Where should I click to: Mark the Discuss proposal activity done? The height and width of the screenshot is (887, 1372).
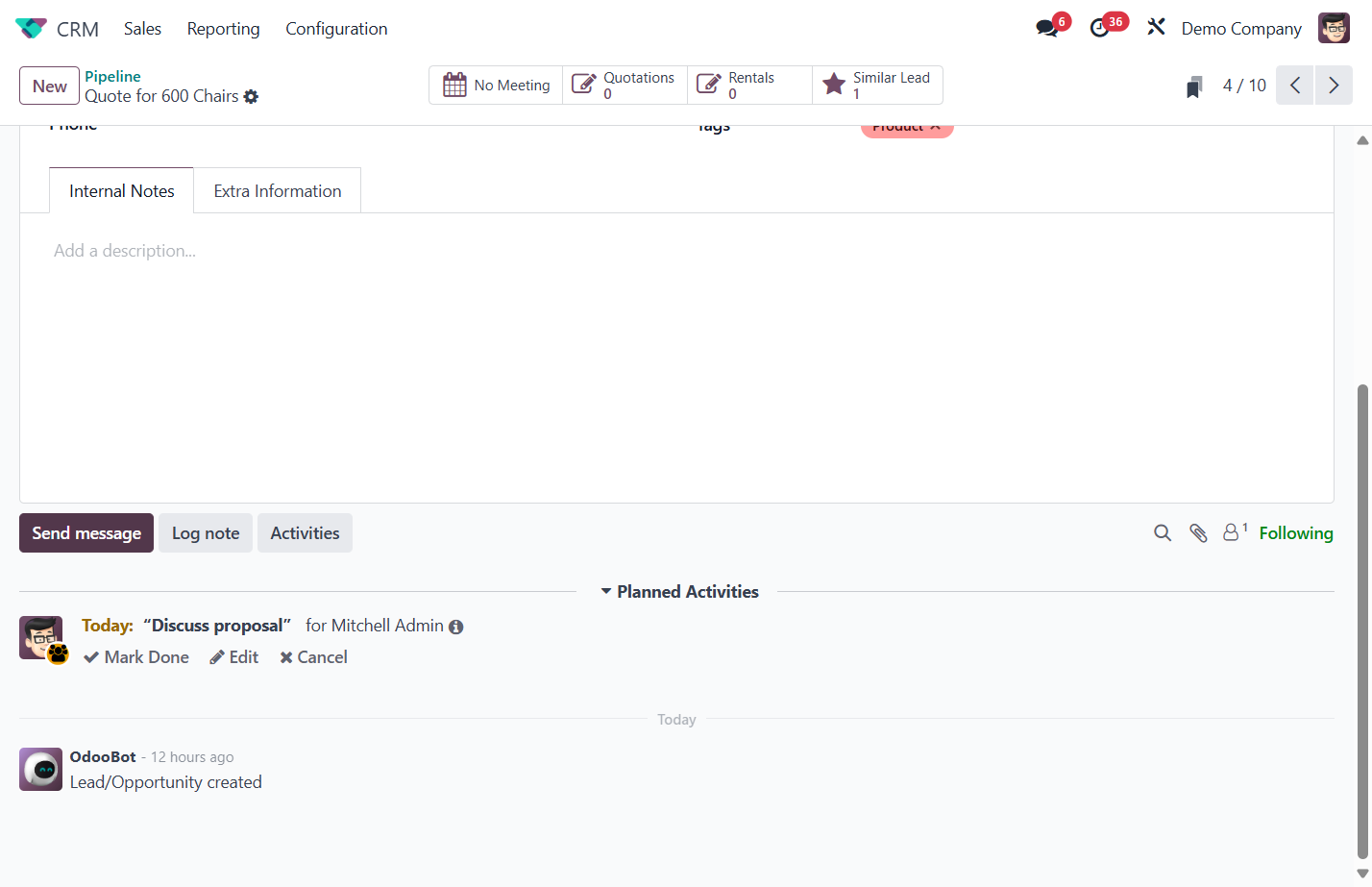[x=136, y=657]
